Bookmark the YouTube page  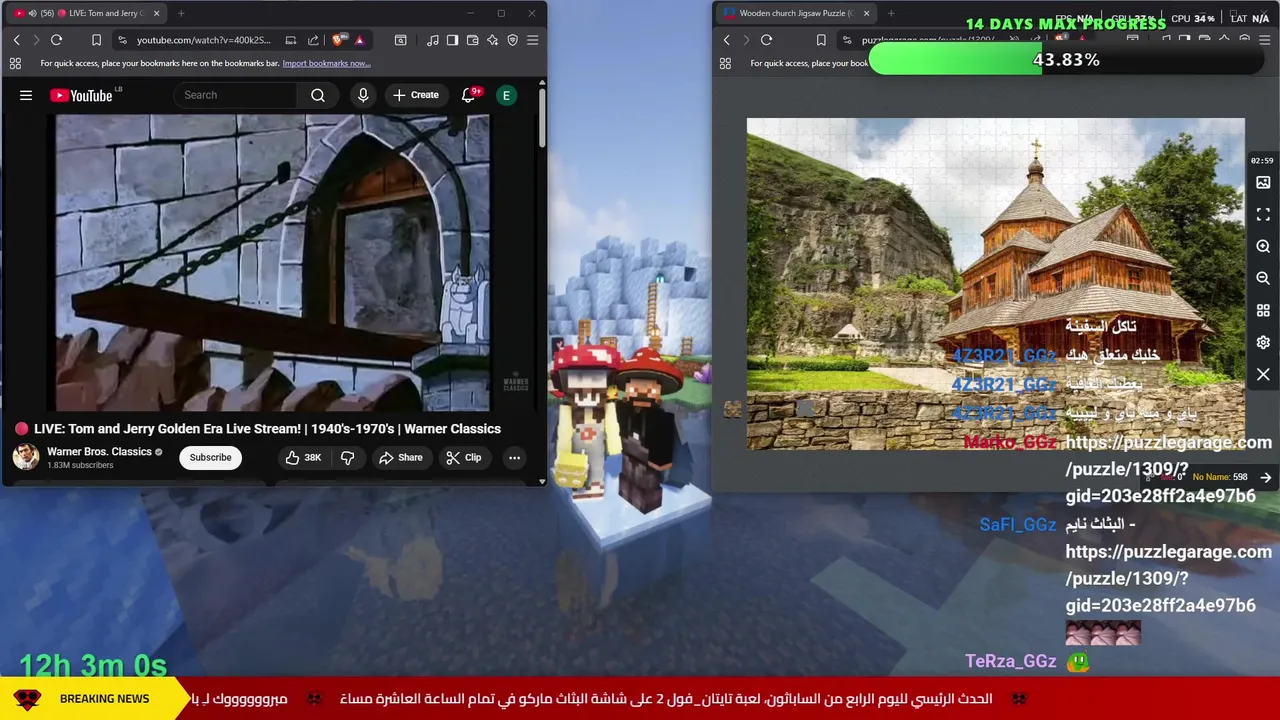96,40
